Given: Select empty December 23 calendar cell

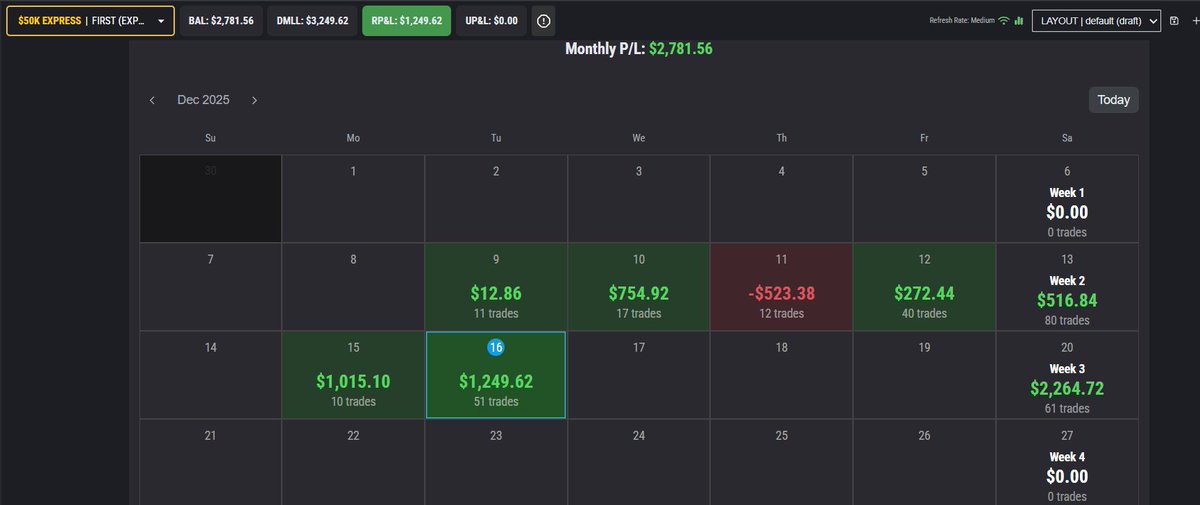Looking at the screenshot, I should click(x=496, y=462).
